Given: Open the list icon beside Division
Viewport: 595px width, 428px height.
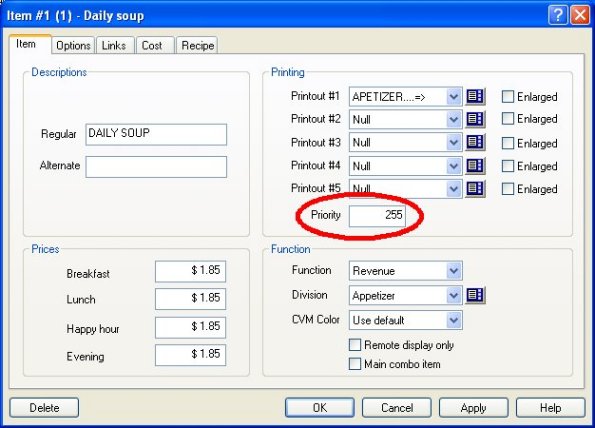Looking at the screenshot, I should (475, 295).
